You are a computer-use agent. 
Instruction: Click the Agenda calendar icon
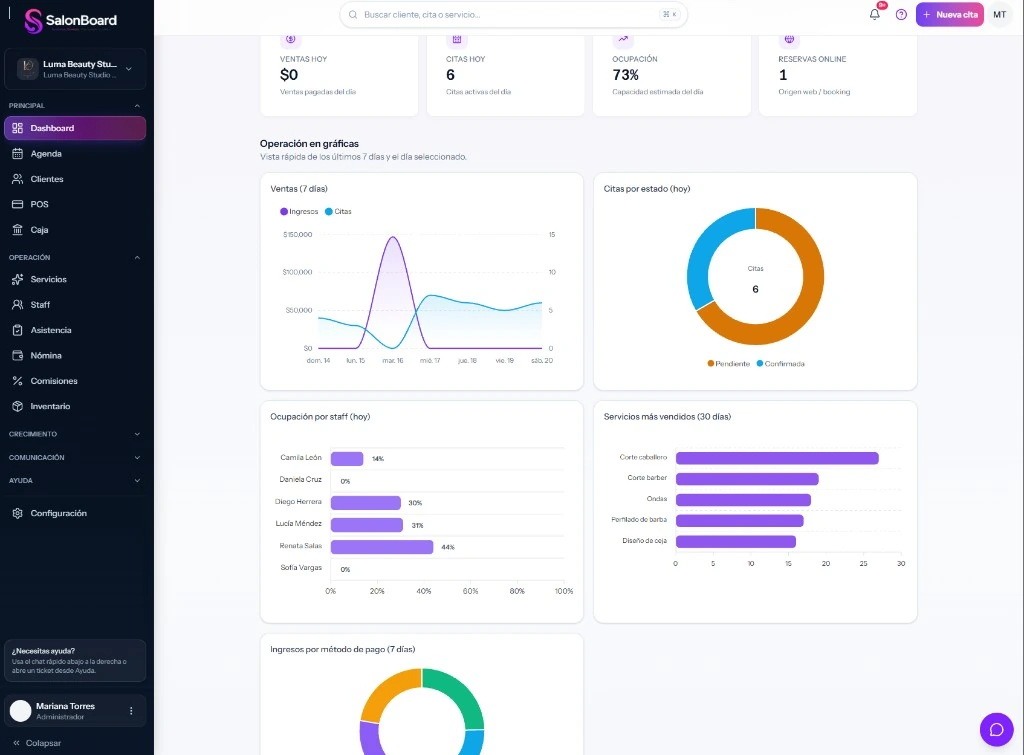click(18, 153)
